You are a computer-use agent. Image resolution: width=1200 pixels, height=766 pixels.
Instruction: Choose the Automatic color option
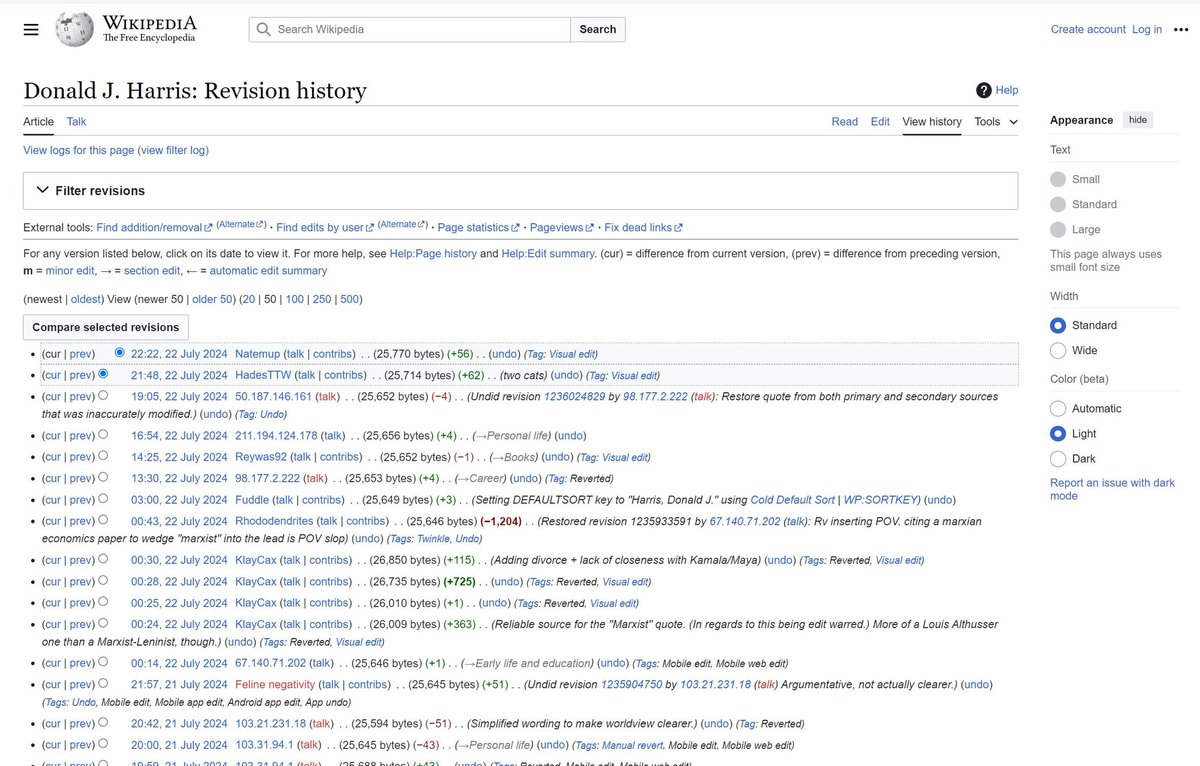[x=1058, y=408]
